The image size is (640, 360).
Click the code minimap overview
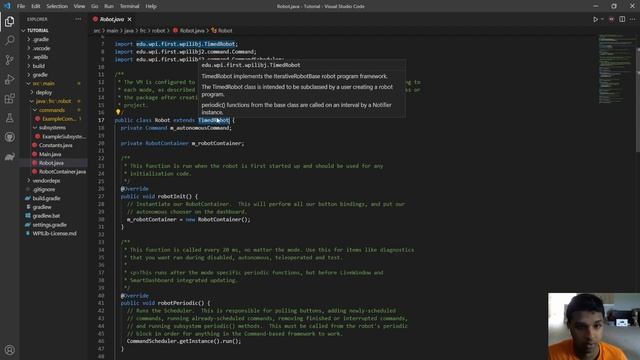tap(616, 69)
